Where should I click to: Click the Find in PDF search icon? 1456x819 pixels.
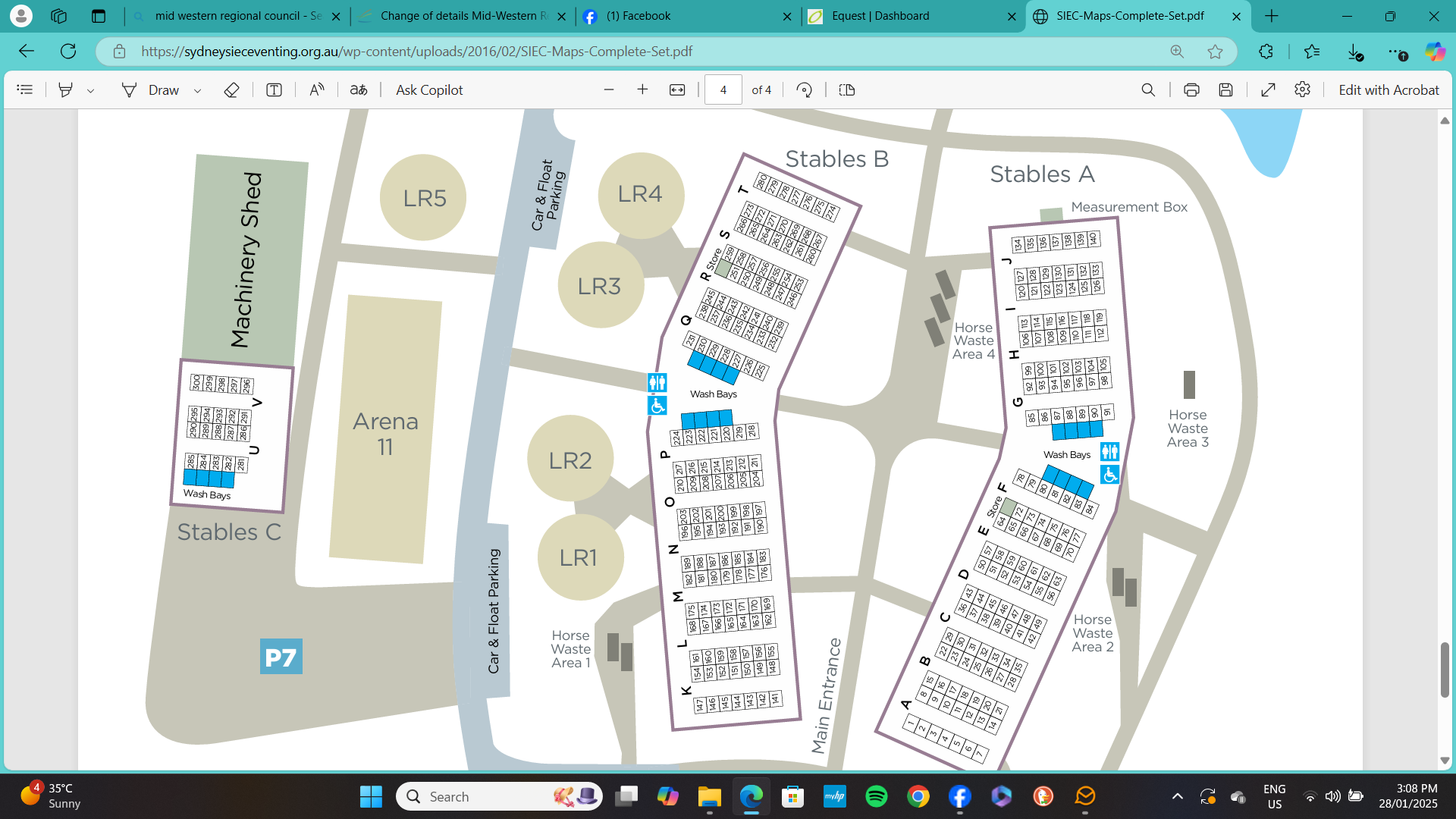tap(1148, 90)
